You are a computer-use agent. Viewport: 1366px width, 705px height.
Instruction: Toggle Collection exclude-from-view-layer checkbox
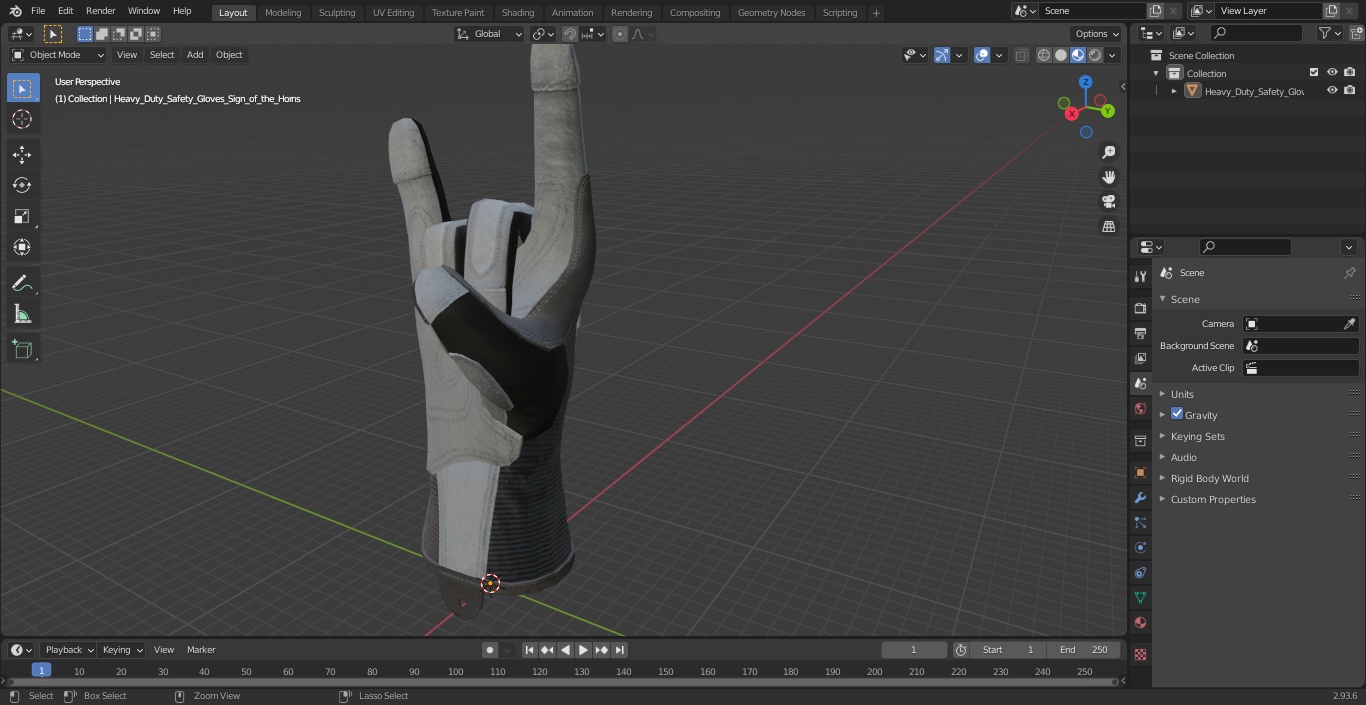click(x=1314, y=73)
